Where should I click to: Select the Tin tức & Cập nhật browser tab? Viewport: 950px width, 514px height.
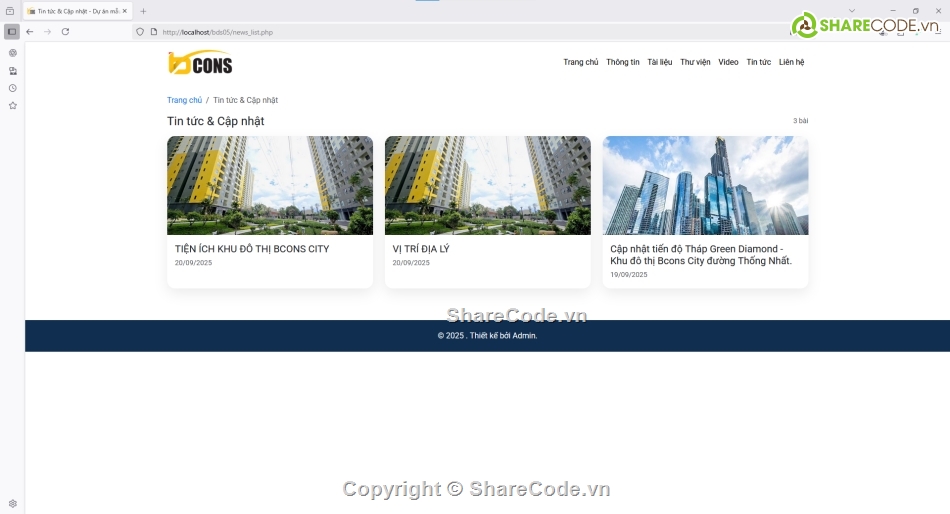[78, 11]
